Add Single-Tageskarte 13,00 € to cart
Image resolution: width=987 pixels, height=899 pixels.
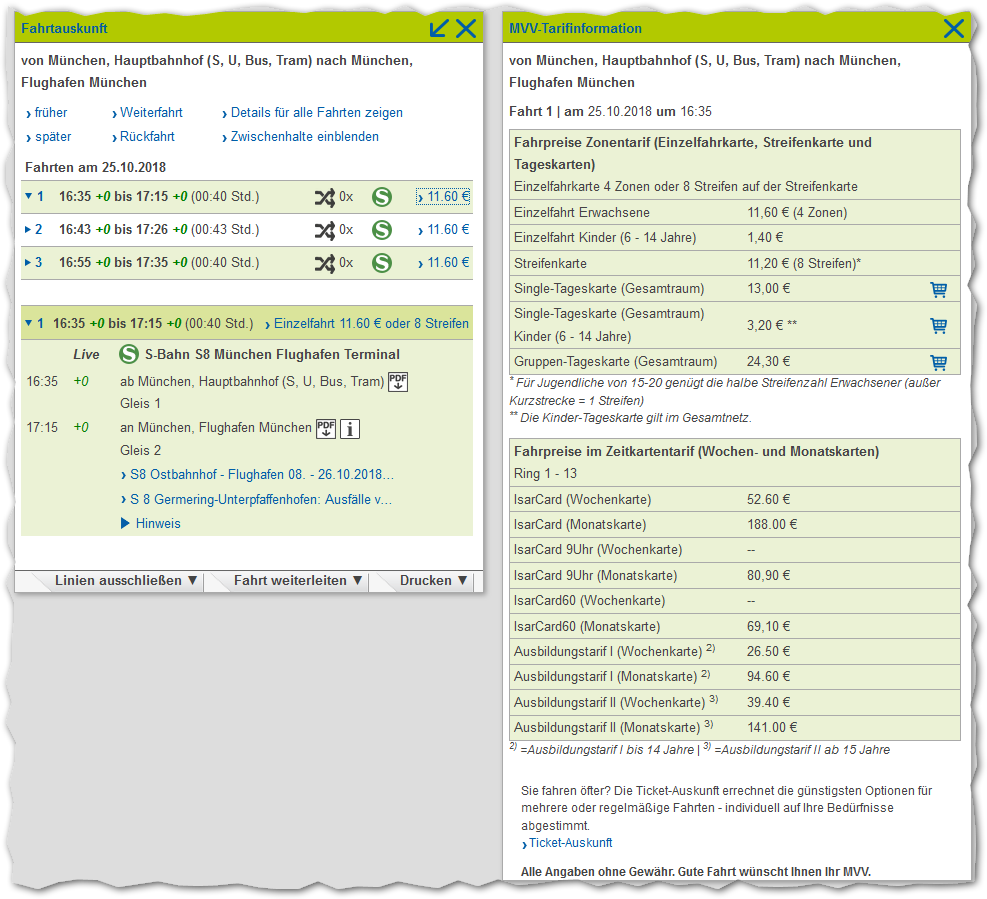(x=939, y=289)
